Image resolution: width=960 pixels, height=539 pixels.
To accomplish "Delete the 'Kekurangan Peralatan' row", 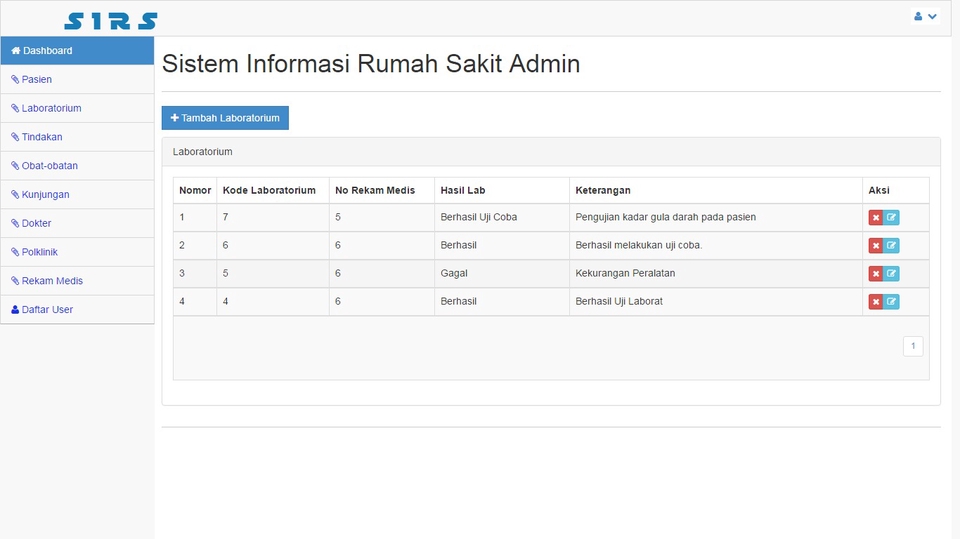I will 875,273.
